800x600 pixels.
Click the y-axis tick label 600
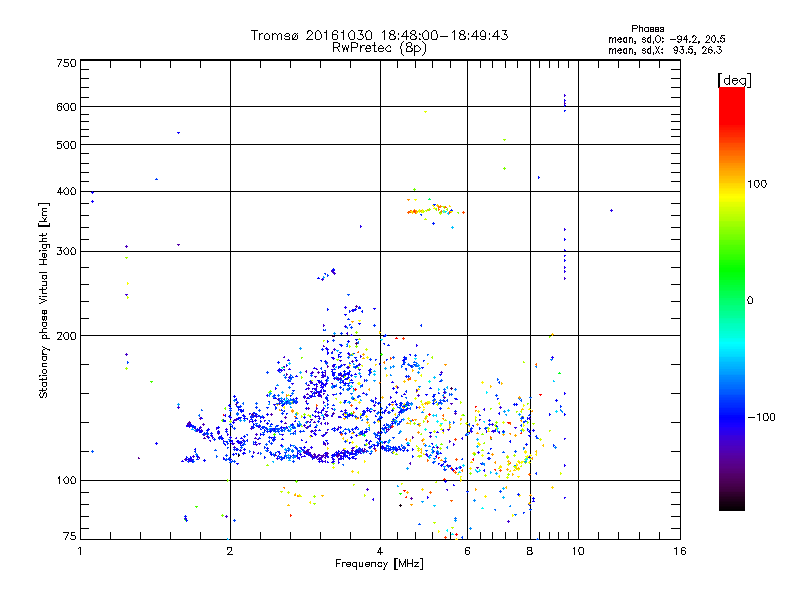click(x=66, y=107)
